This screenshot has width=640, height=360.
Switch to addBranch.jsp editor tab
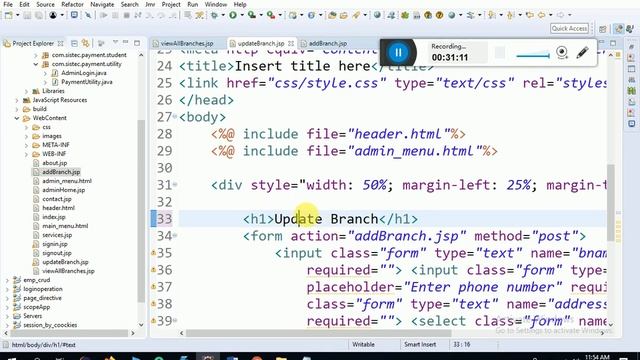tap(328, 43)
